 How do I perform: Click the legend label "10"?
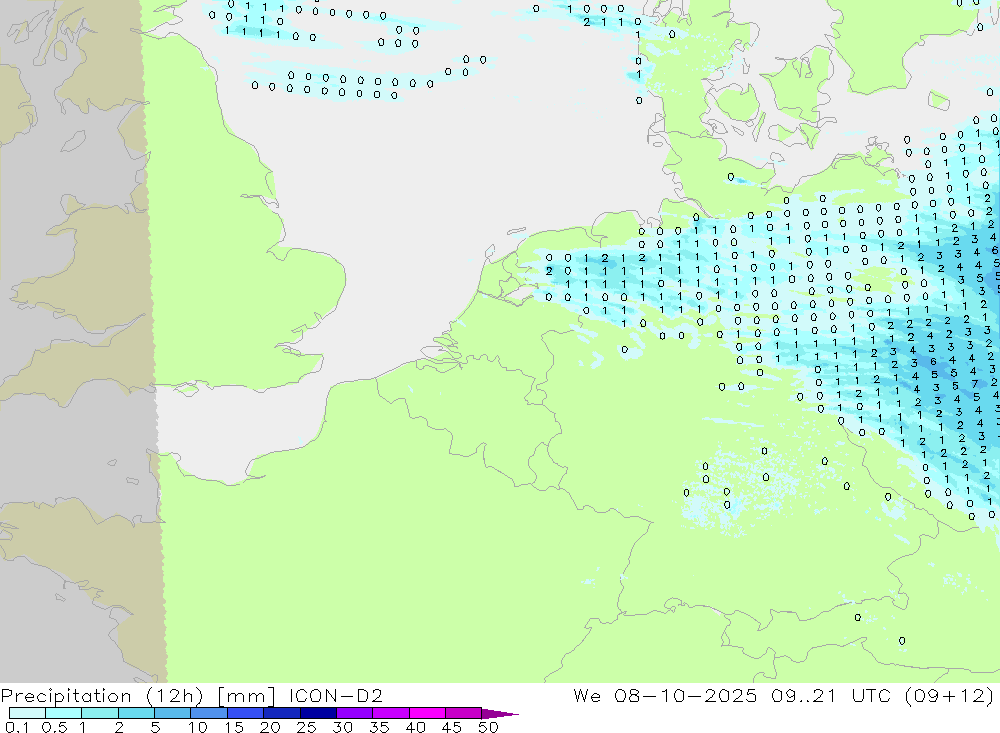point(198,727)
